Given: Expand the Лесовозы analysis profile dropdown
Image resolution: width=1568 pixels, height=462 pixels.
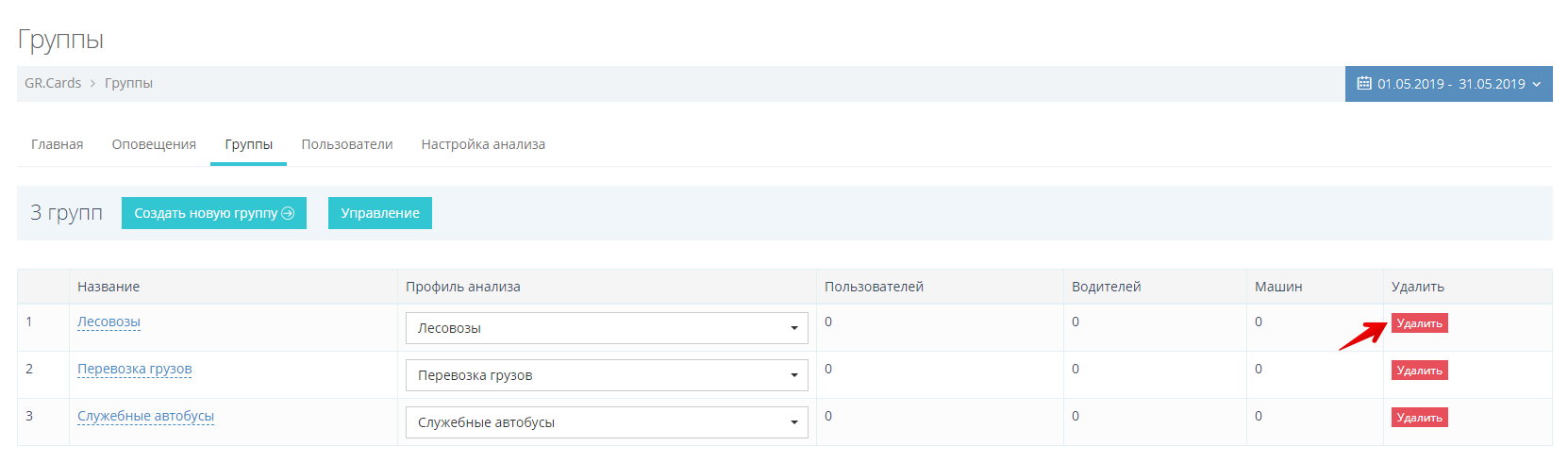Looking at the screenshot, I should point(607,328).
